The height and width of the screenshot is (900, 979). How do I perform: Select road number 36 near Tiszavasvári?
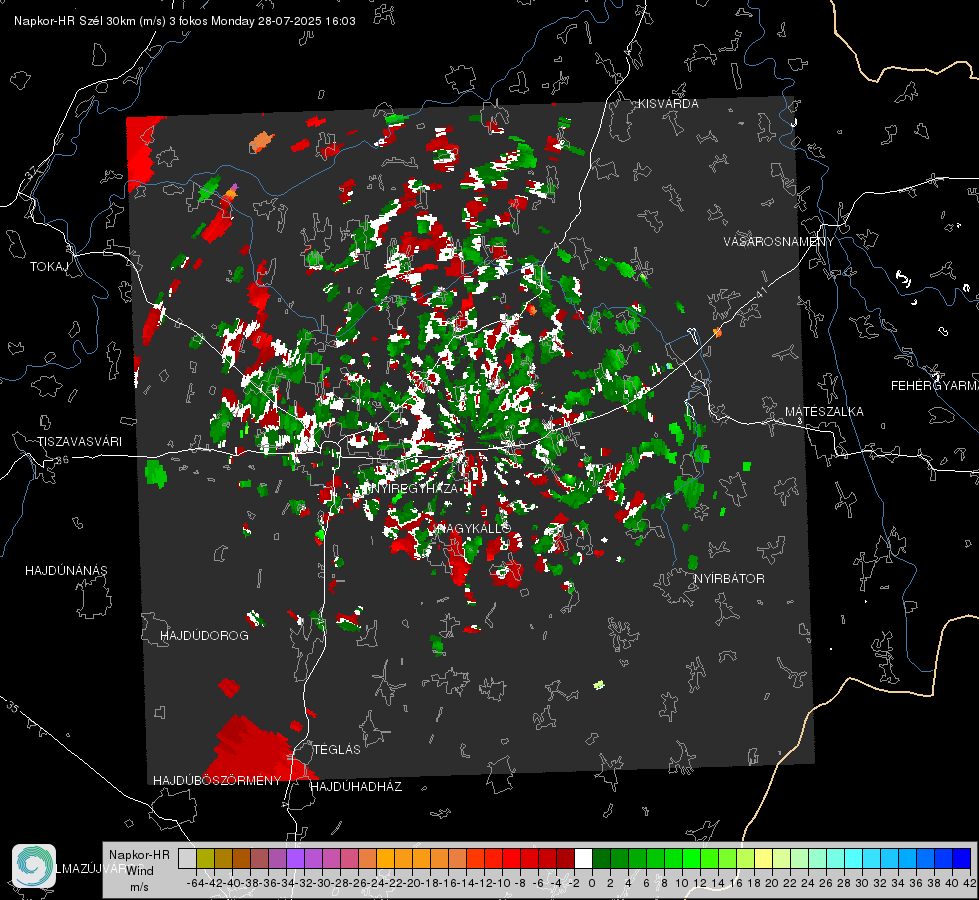point(62,460)
